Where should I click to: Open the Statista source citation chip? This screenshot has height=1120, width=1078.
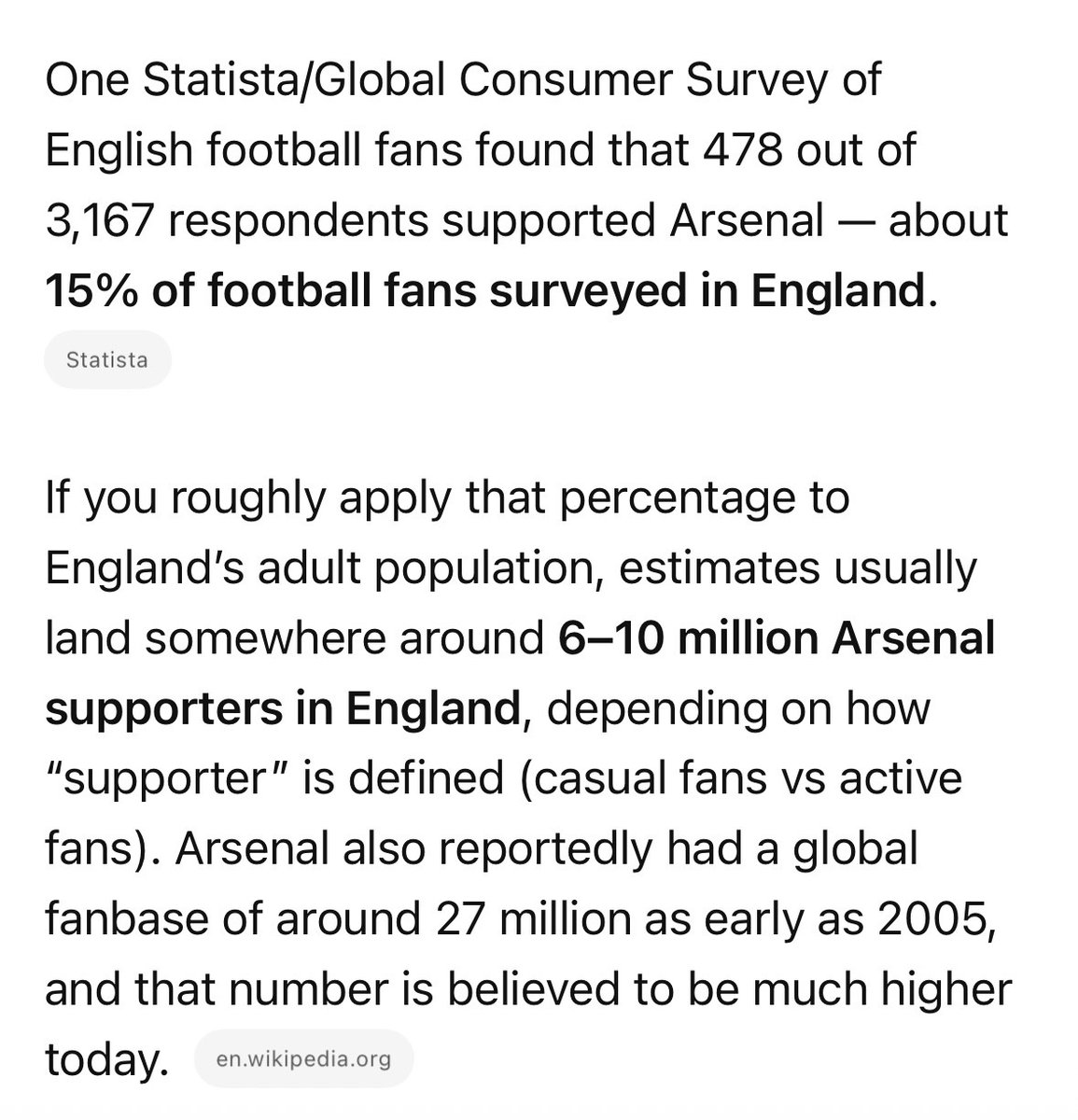pyautogui.click(x=107, y=359)
